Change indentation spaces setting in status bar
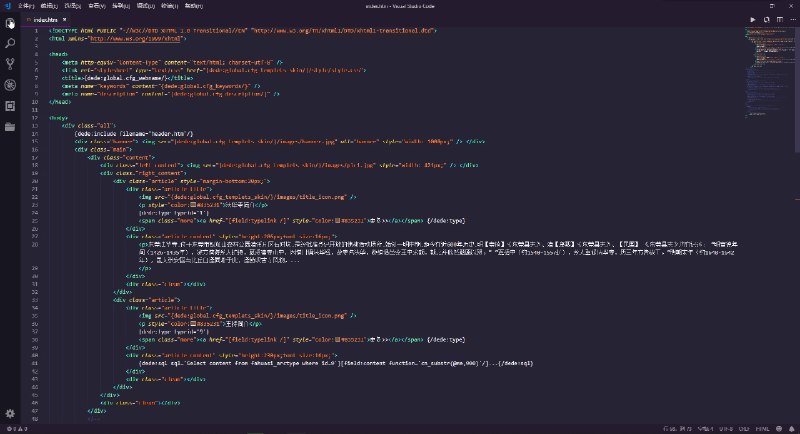Image resolution: width=800 pixels, height=434 pixels. tap(706, 429)
